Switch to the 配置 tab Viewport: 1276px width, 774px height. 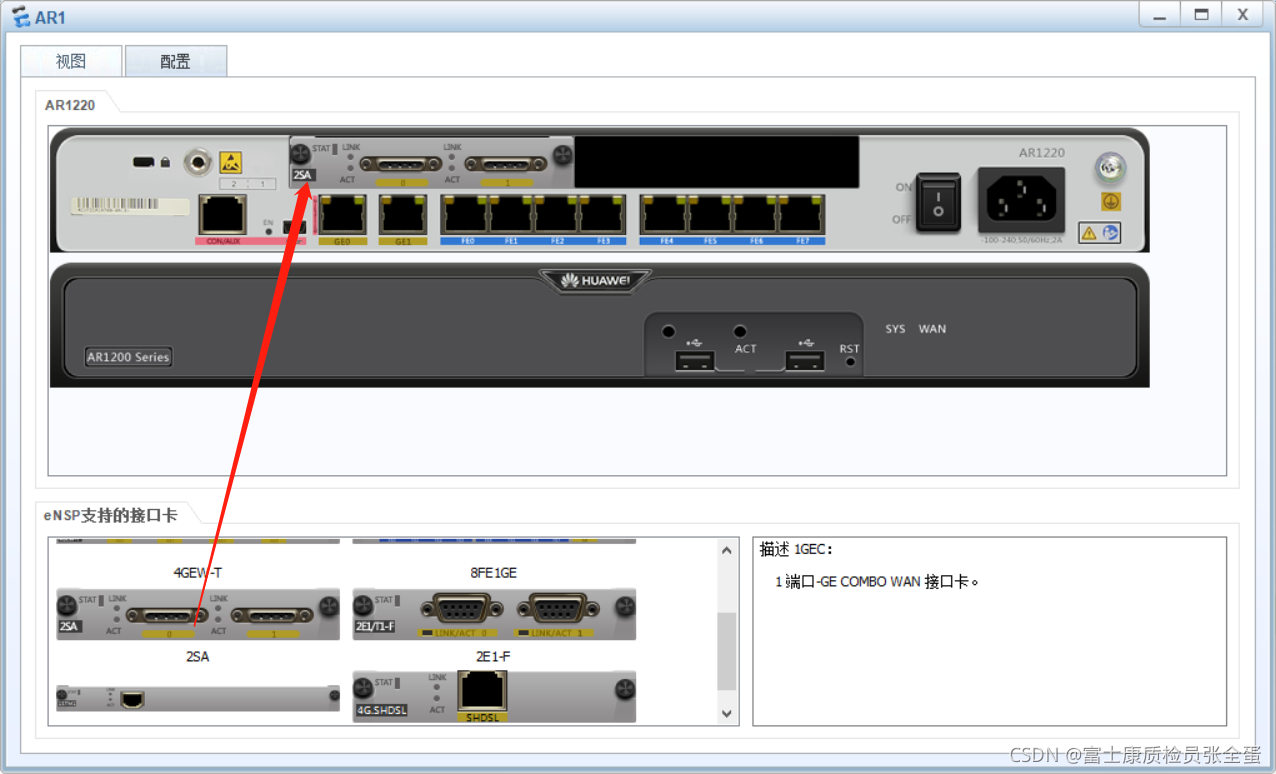point(176,61)
